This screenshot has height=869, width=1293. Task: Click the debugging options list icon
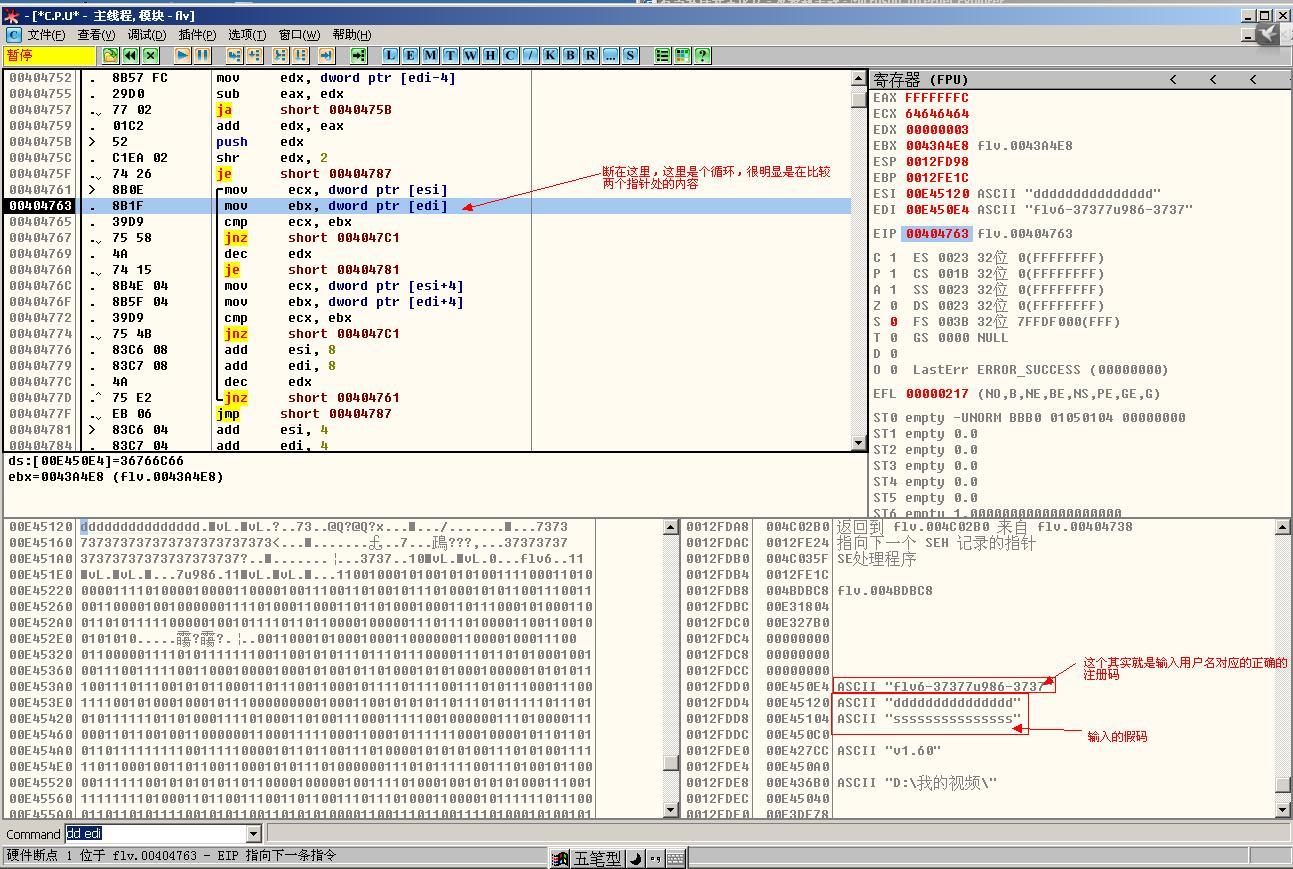coord(663,56)
